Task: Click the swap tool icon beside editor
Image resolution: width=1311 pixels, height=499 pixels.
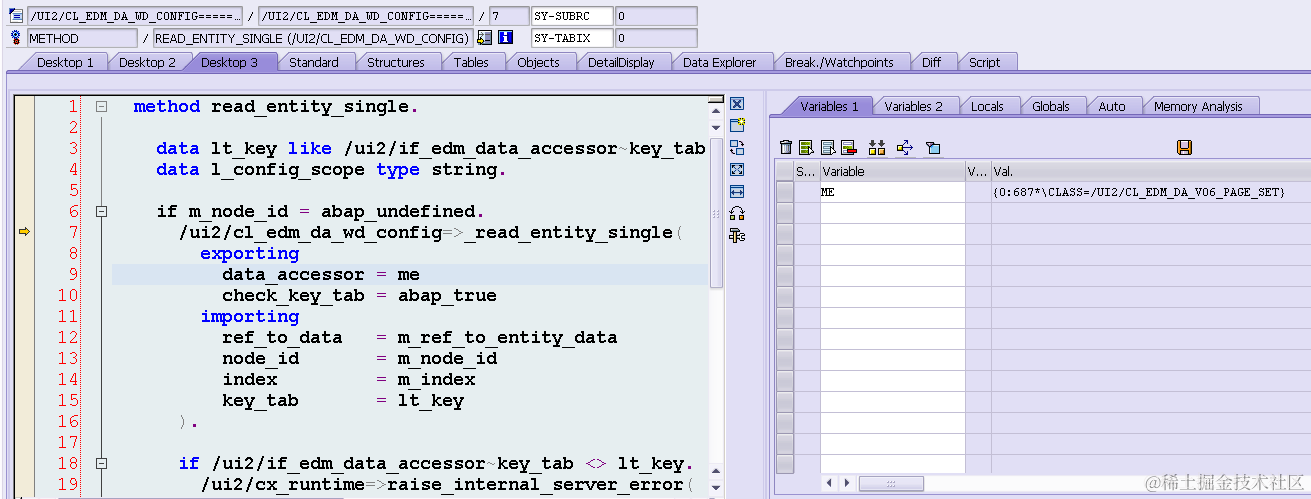Action: tap(737, 148)
